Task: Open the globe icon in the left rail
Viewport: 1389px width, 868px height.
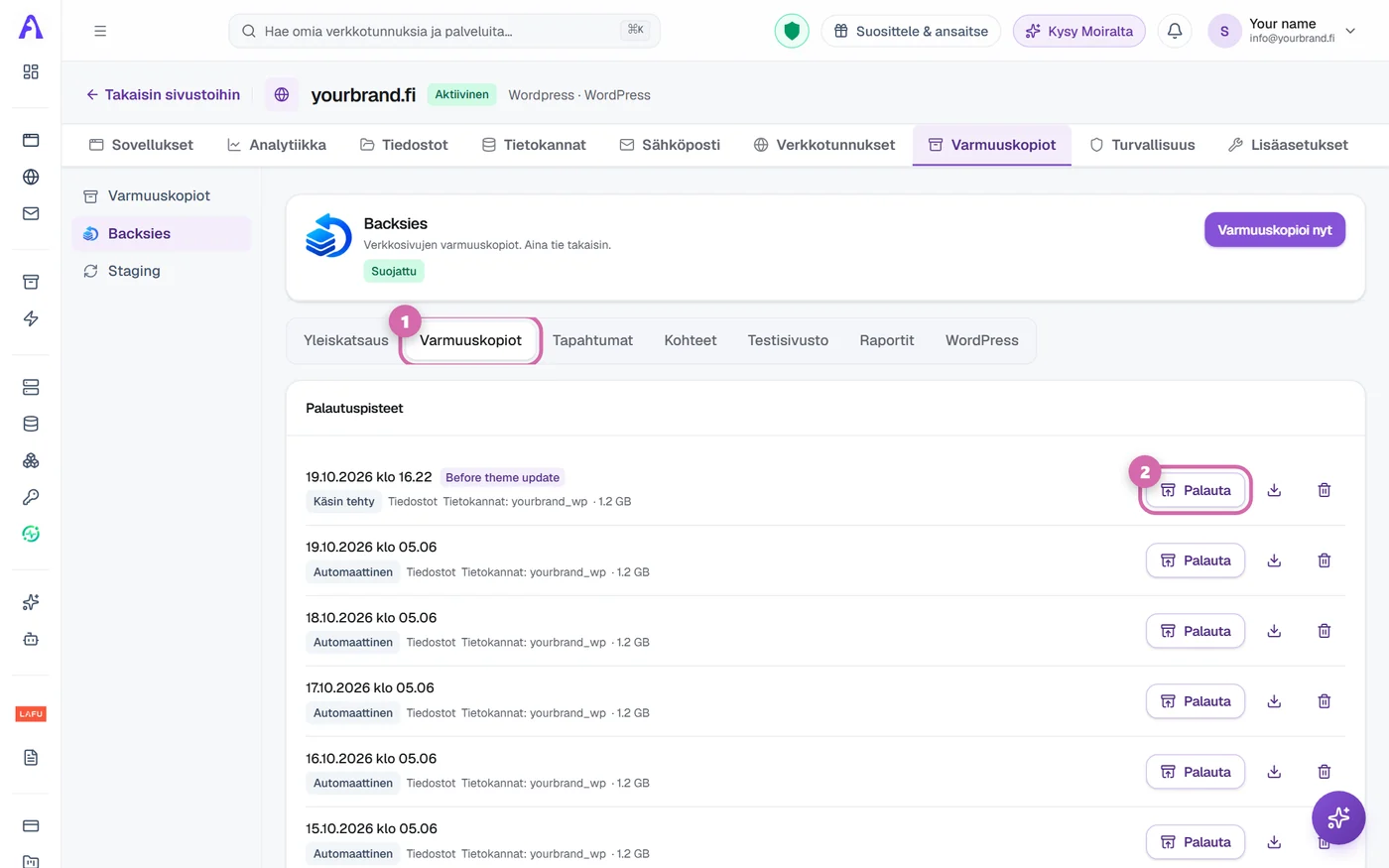Action: tap(31, 177)
